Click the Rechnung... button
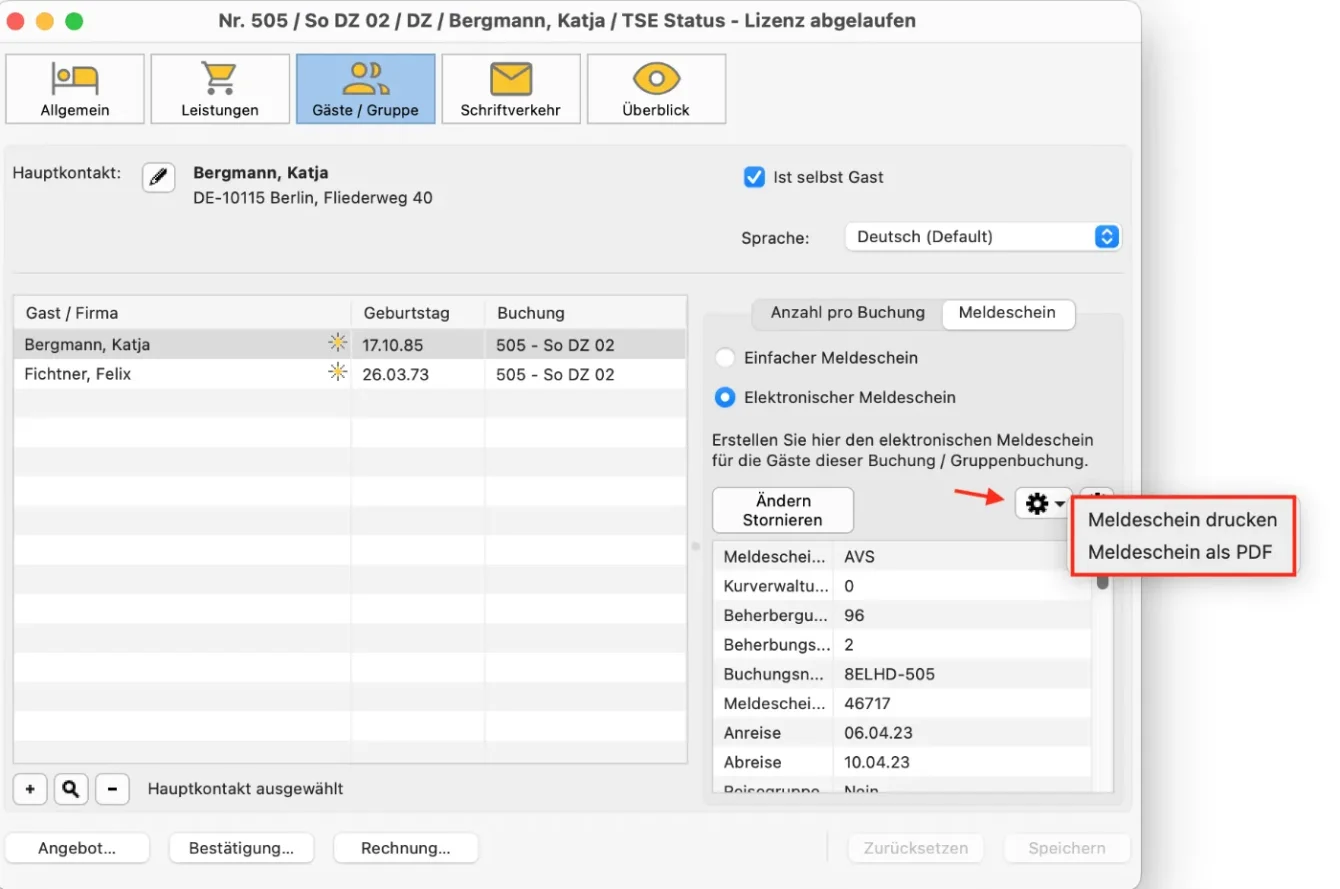Image resolution: width=1340 pixels, height=889 pixels. coord(405,848)
